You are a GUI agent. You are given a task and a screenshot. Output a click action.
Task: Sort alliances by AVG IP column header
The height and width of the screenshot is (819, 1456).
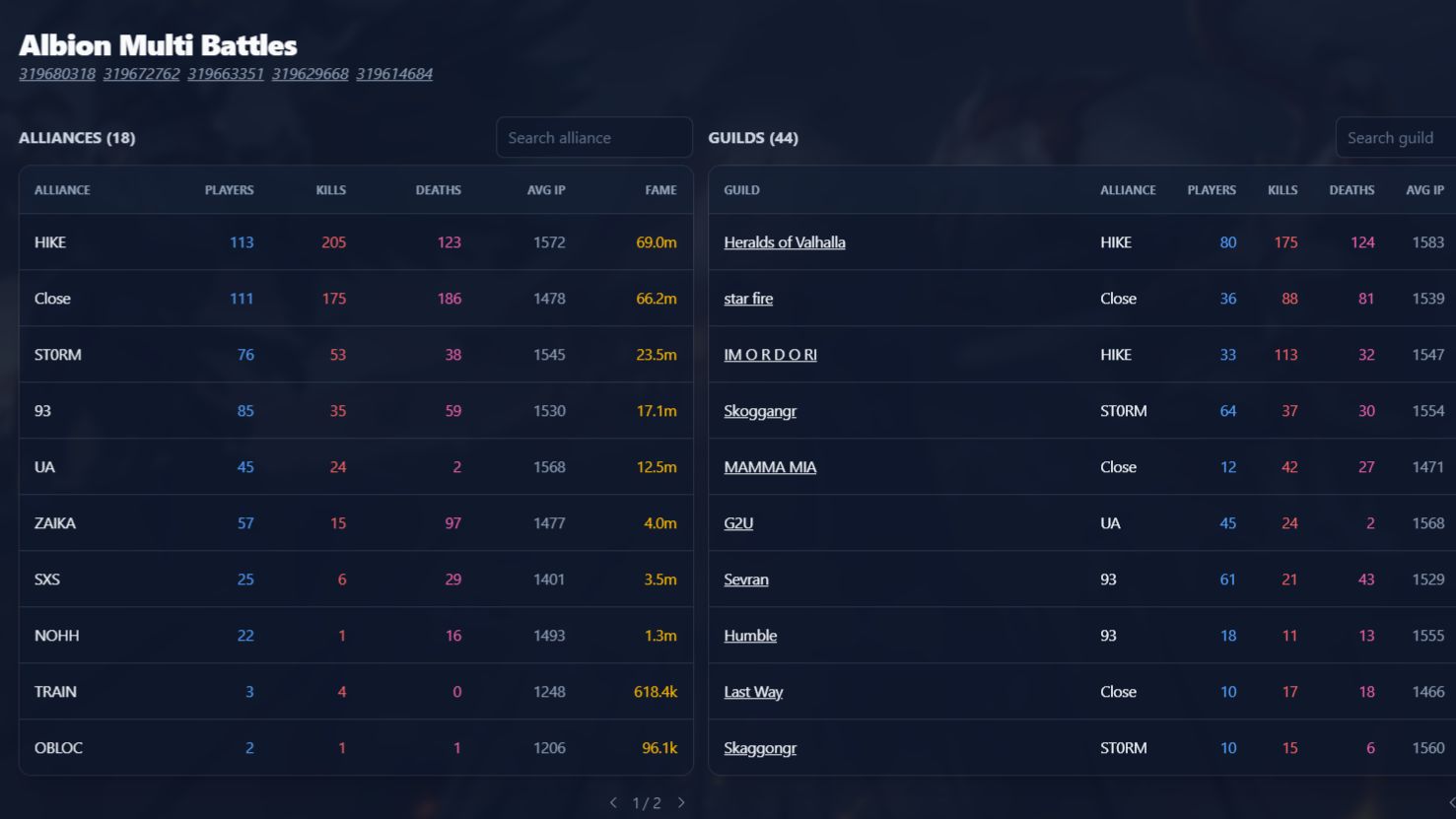(x=546, y=190)
